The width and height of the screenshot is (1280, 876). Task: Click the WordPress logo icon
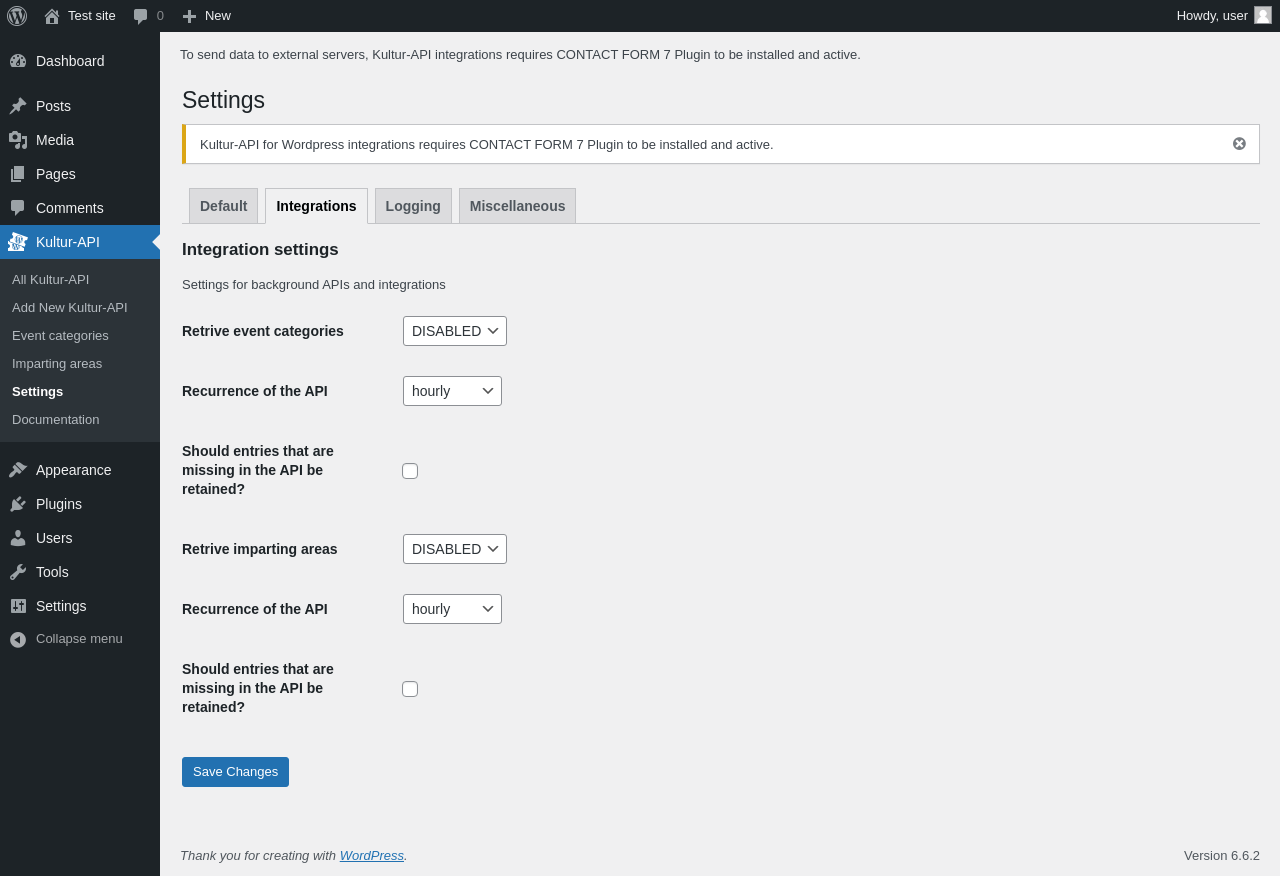(17, 16)
